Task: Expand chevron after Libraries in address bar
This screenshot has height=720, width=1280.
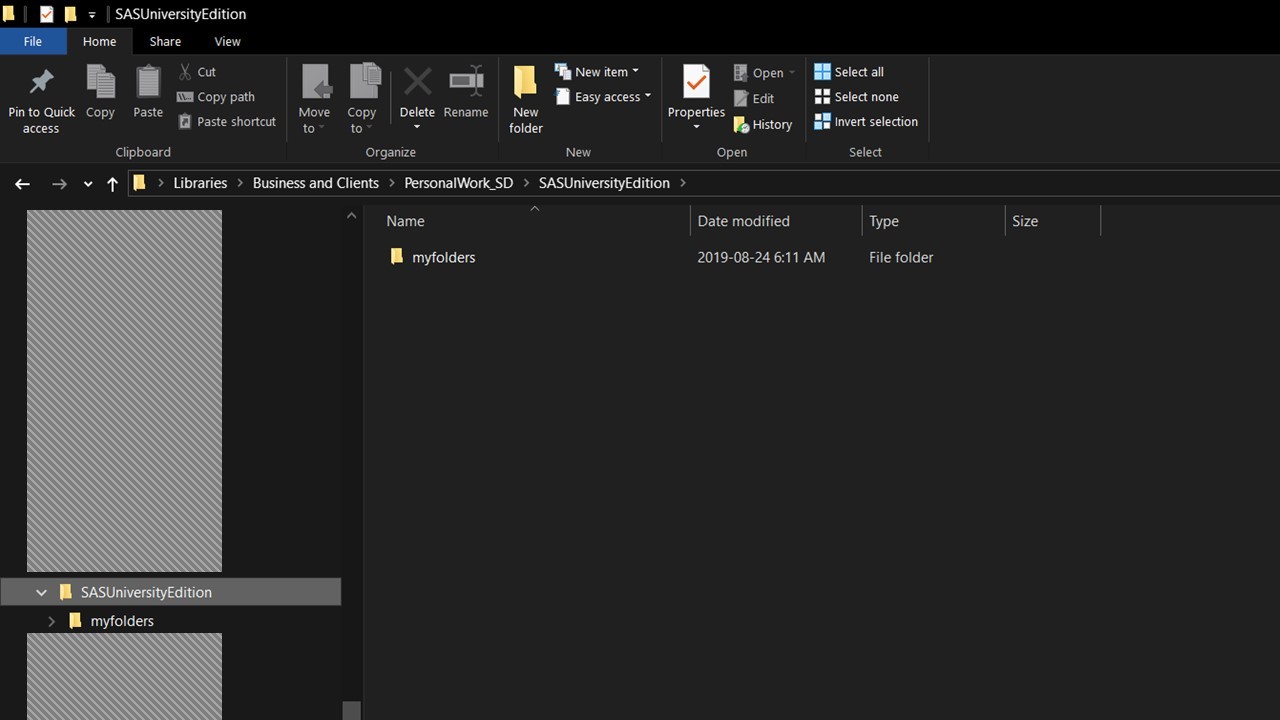Action: (240, 183)
